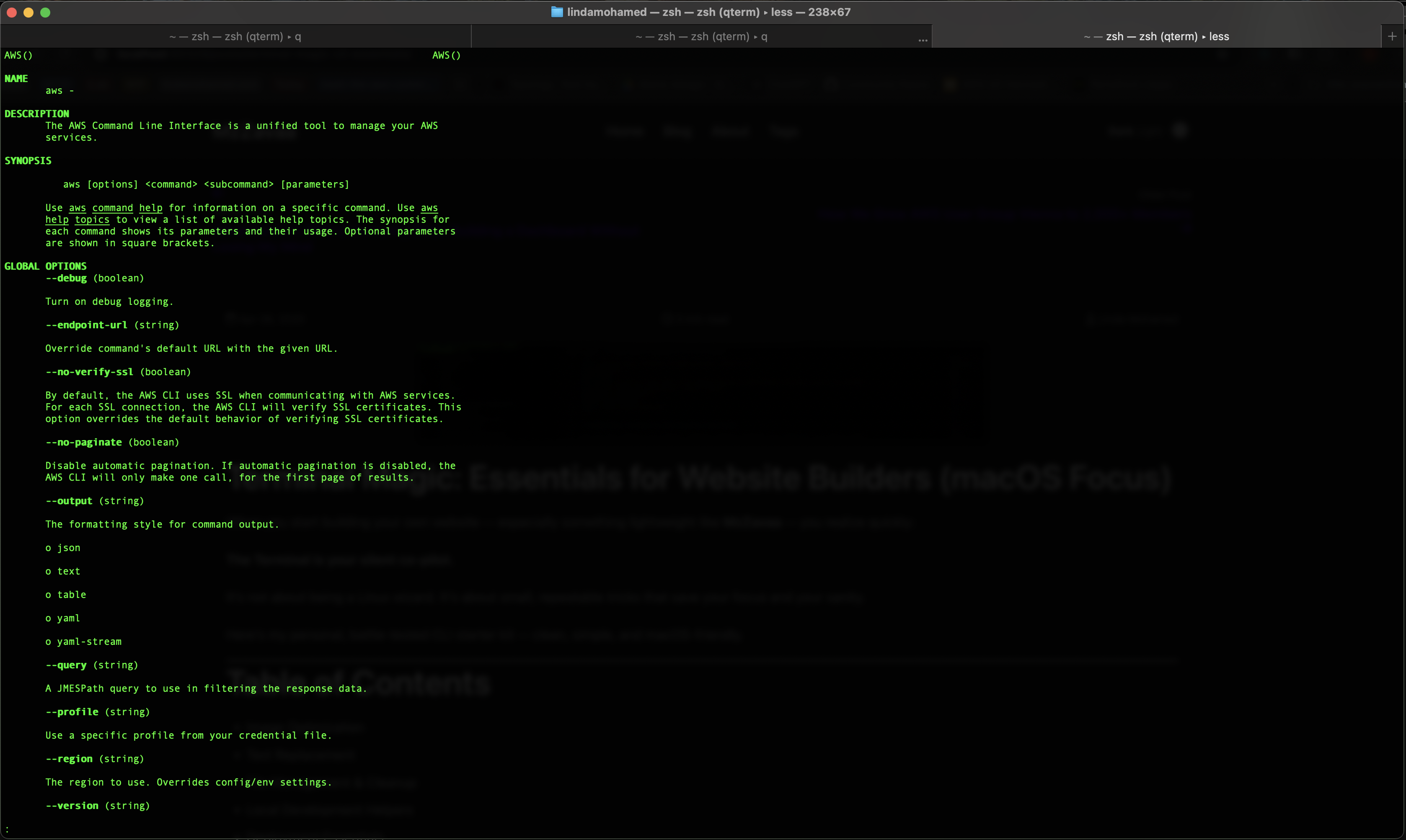Click the '--debug' option text
Image resolution: width=1406 pixels, height=840 pixels.
pos(66,278)
